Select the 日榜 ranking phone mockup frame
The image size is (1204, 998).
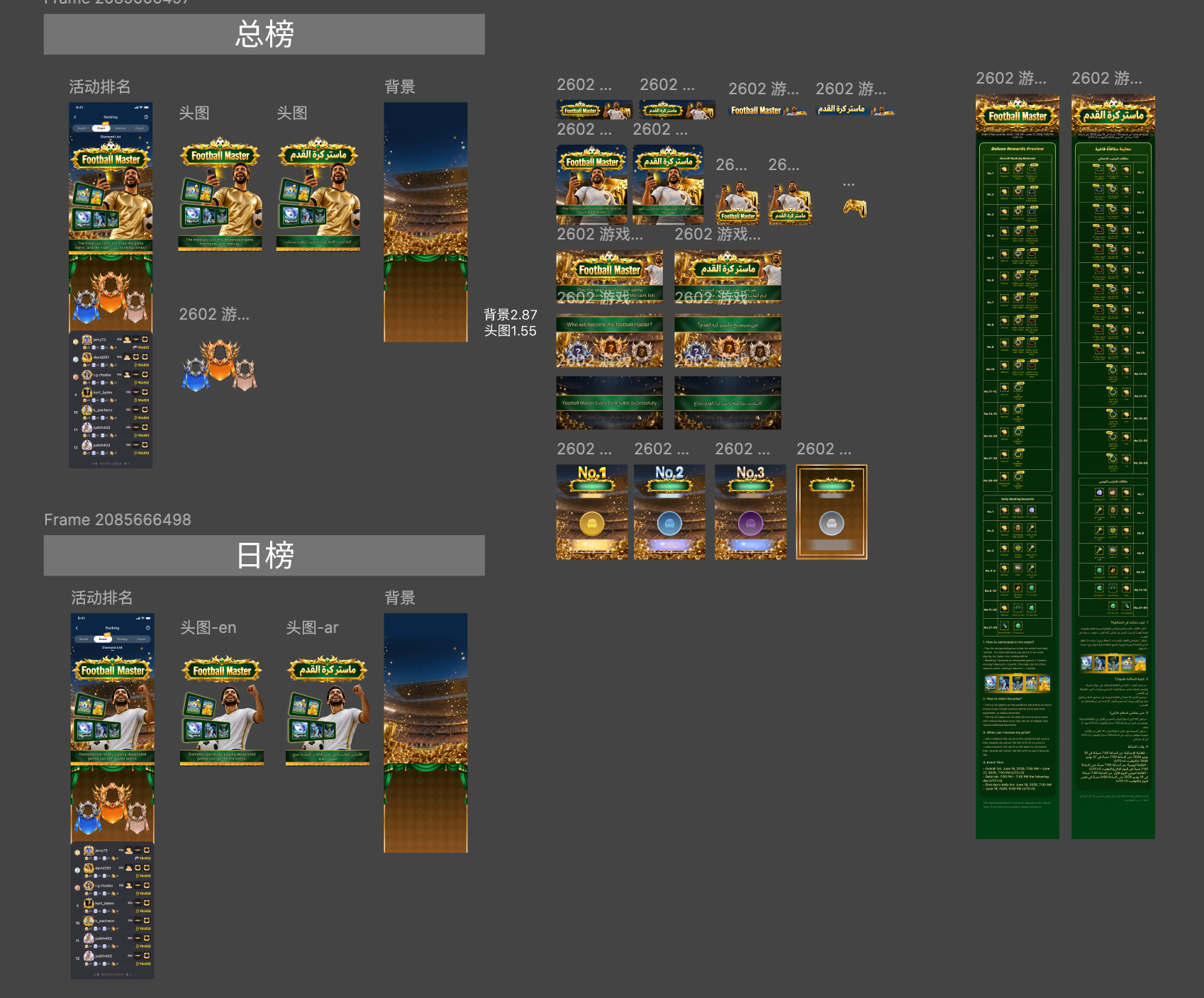(x=113, y=796)
